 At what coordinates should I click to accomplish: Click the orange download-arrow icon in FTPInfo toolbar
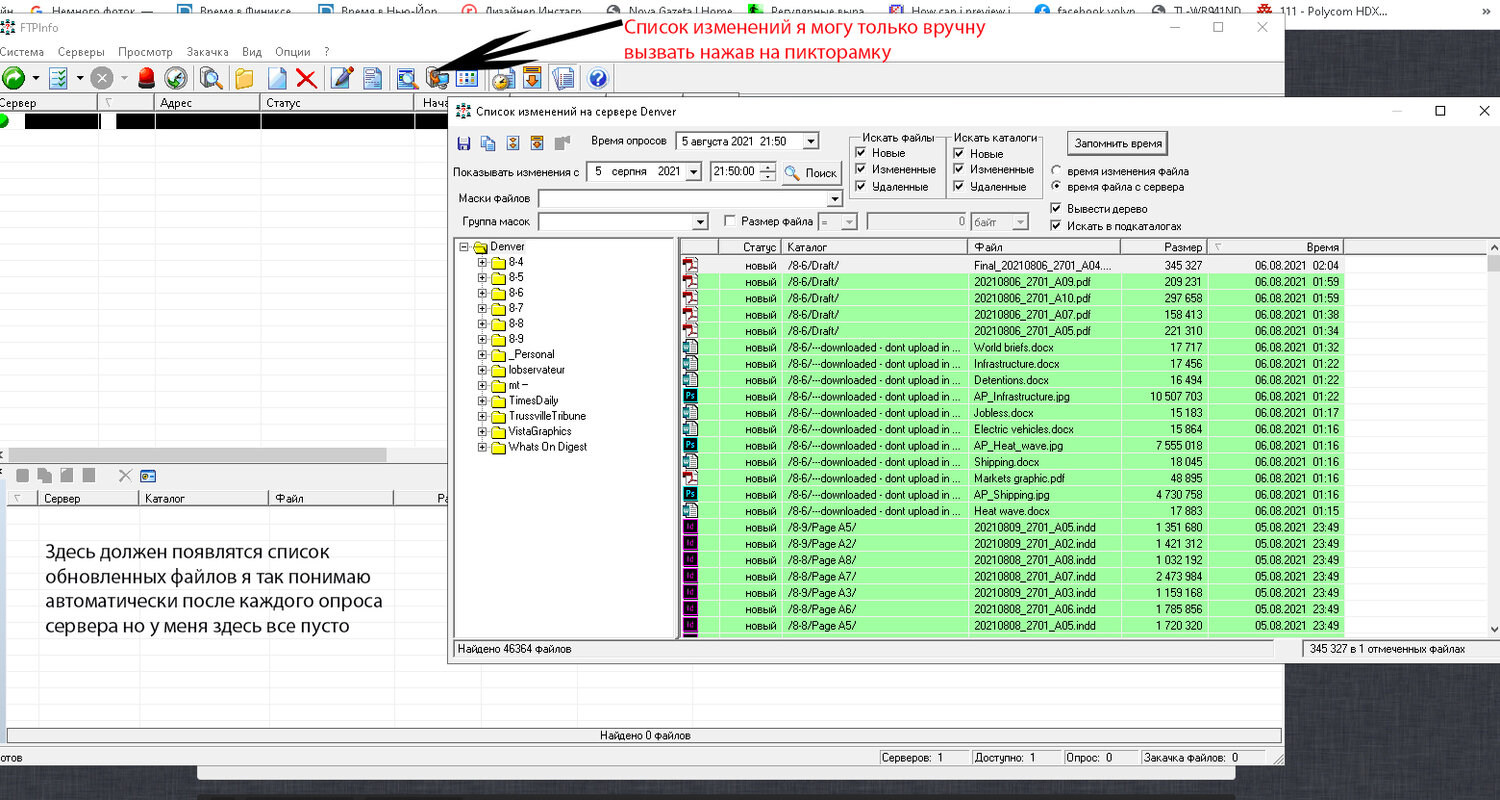(x=532, y=78)
